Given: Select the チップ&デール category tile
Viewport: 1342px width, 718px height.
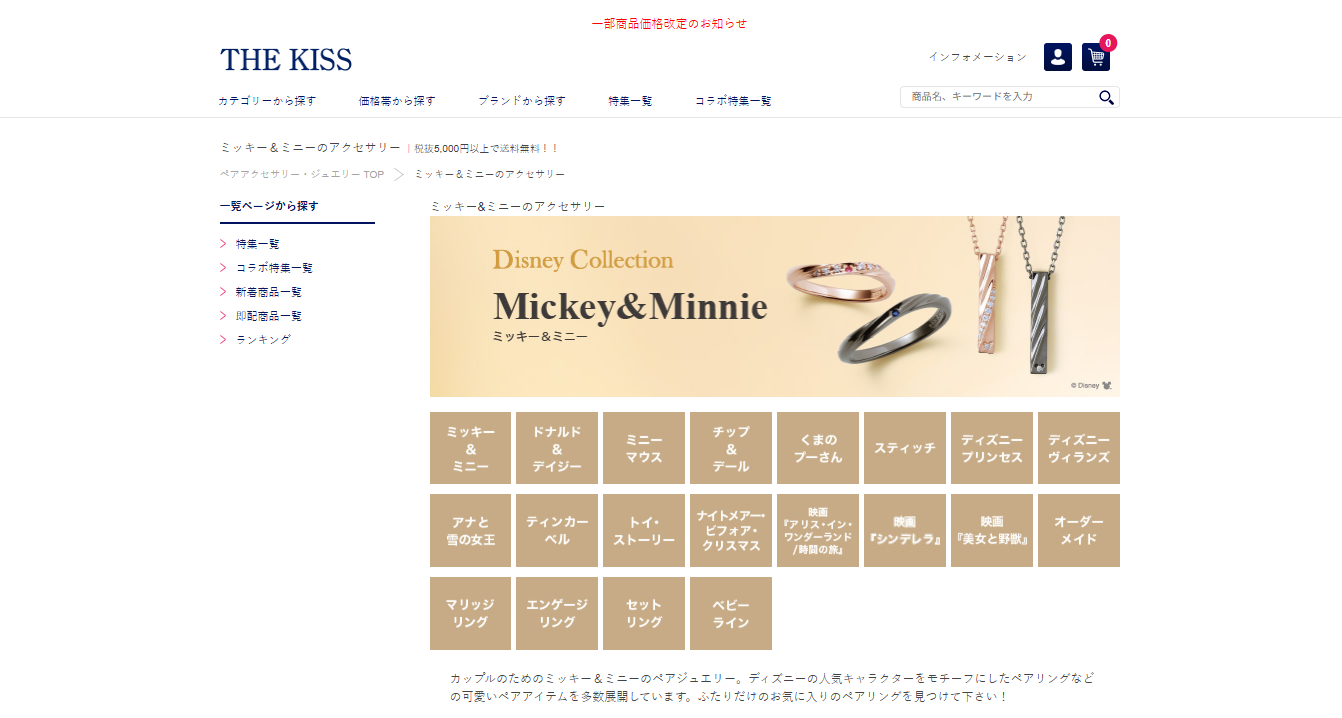Looking at the screenshot, I should pyautogui.click(x=731, y=448).
